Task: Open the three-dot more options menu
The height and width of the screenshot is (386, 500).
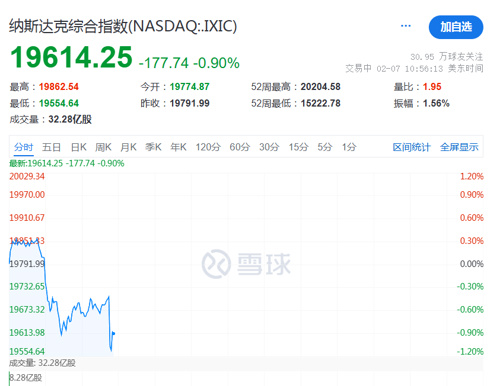Action: click(x=405, y=26)
